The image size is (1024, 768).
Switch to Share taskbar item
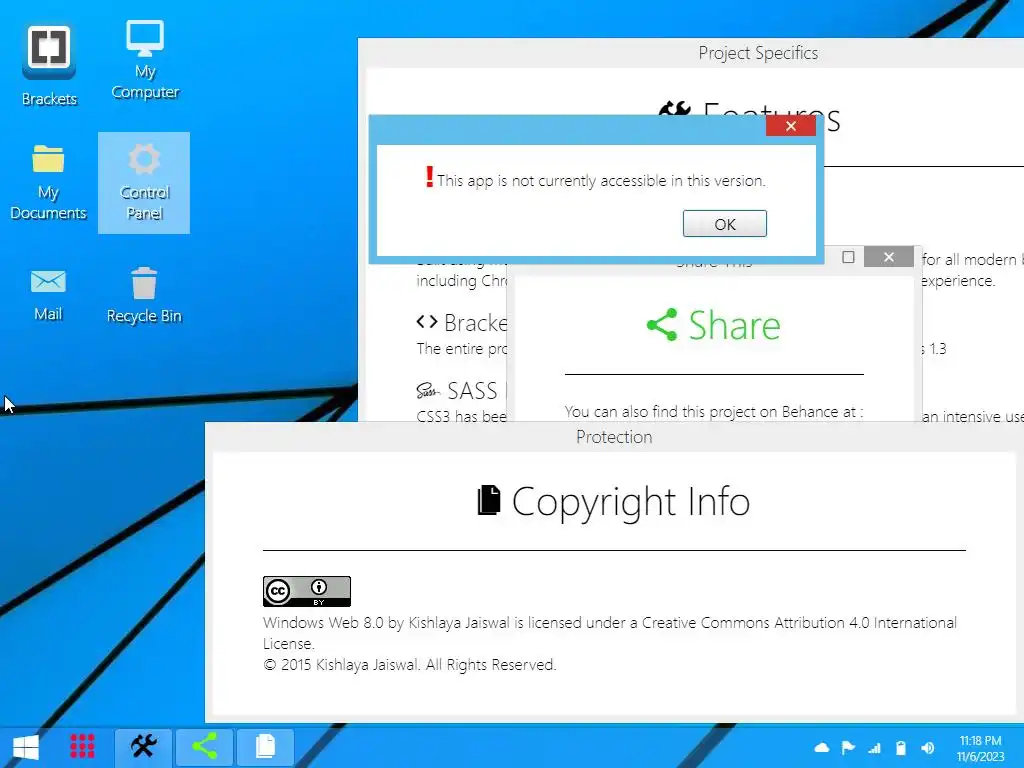point(204,746)
